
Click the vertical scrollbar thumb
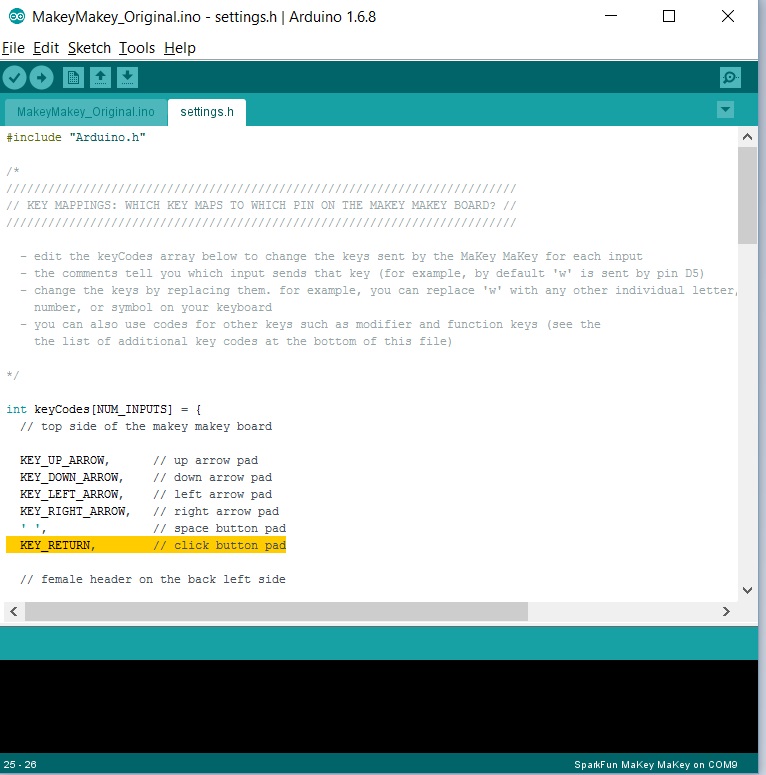coord(747,195)
